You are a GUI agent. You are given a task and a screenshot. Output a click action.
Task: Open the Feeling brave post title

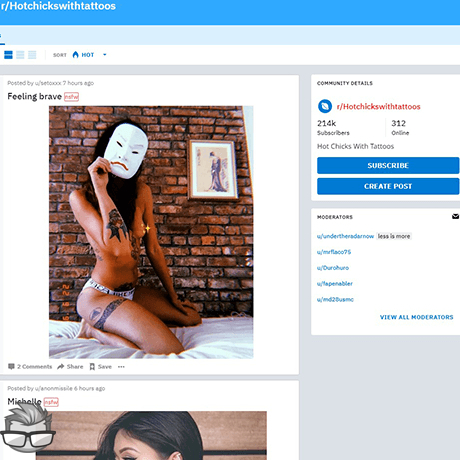[35, 97]
